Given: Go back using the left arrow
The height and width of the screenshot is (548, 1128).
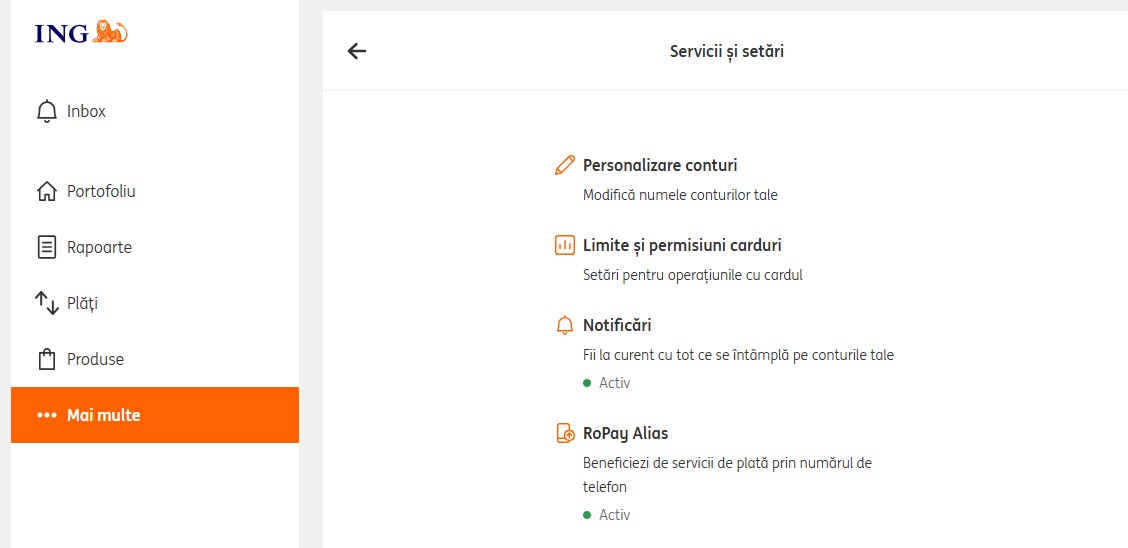Looking at the screenshot, I should [357, 51].
